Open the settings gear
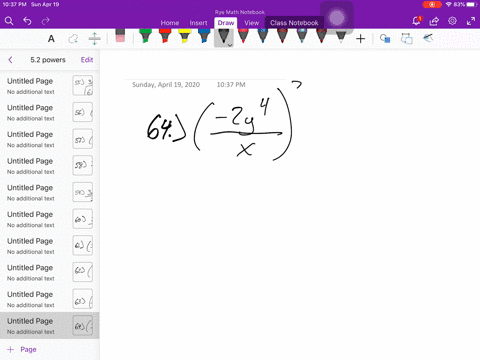 pos(452,21)
